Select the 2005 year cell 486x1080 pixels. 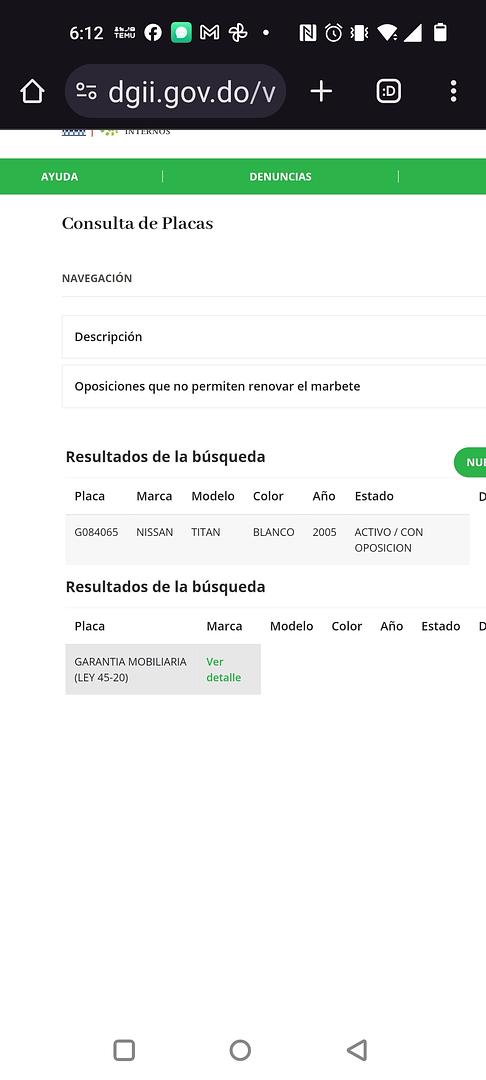tap(324, 532)
